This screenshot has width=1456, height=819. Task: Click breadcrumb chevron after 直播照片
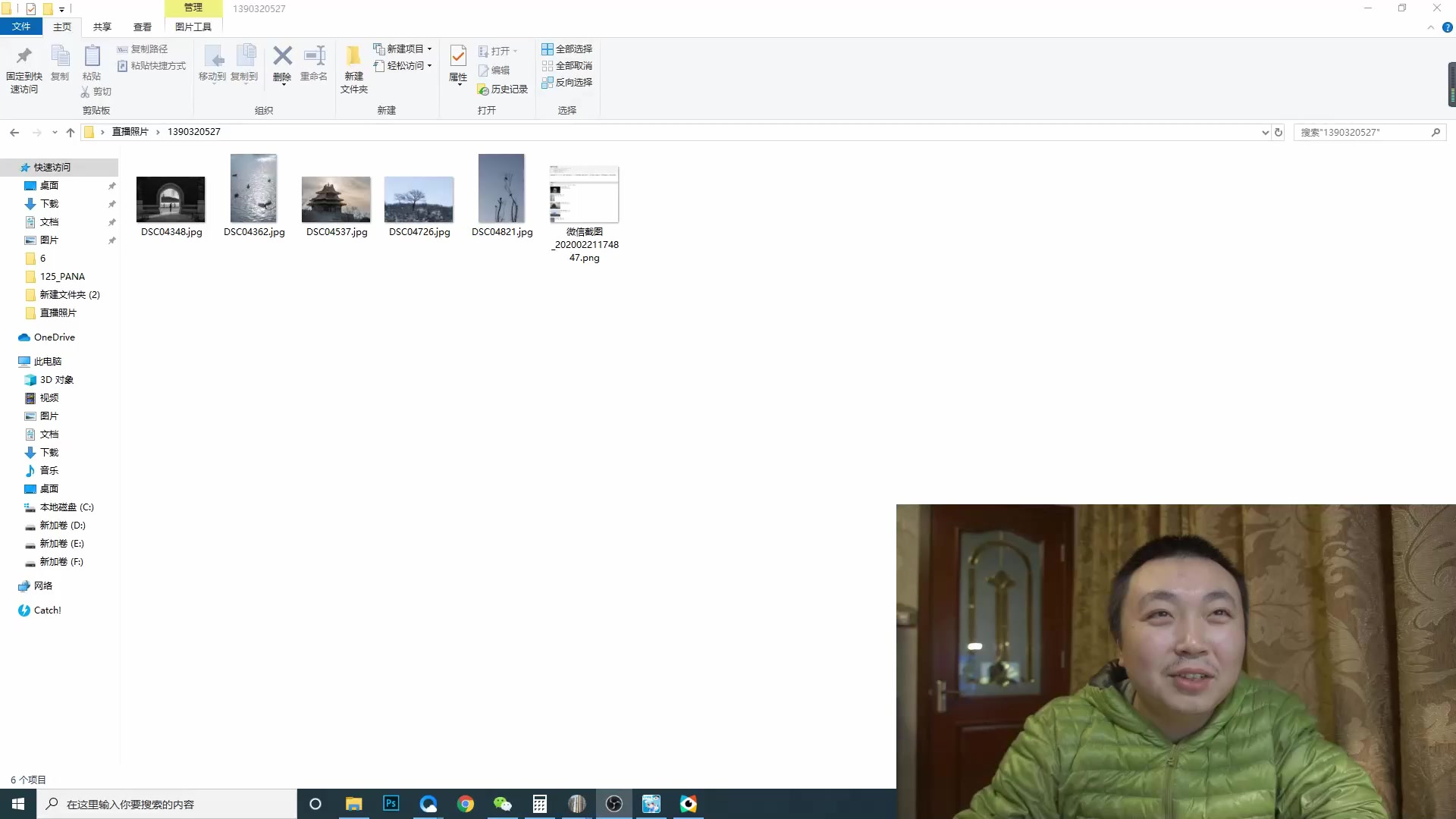tap(158, 132)
